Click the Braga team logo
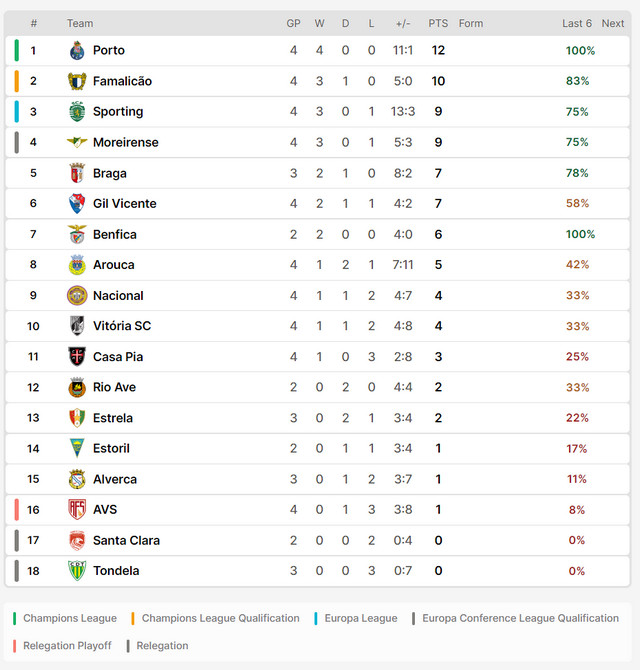 coord(77,173)
